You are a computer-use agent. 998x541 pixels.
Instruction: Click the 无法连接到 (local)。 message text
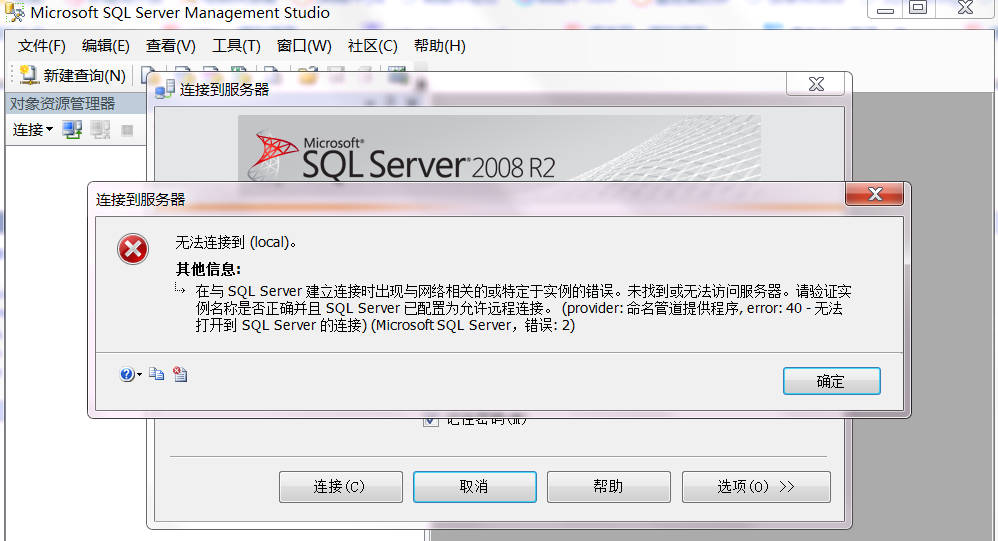236,242
